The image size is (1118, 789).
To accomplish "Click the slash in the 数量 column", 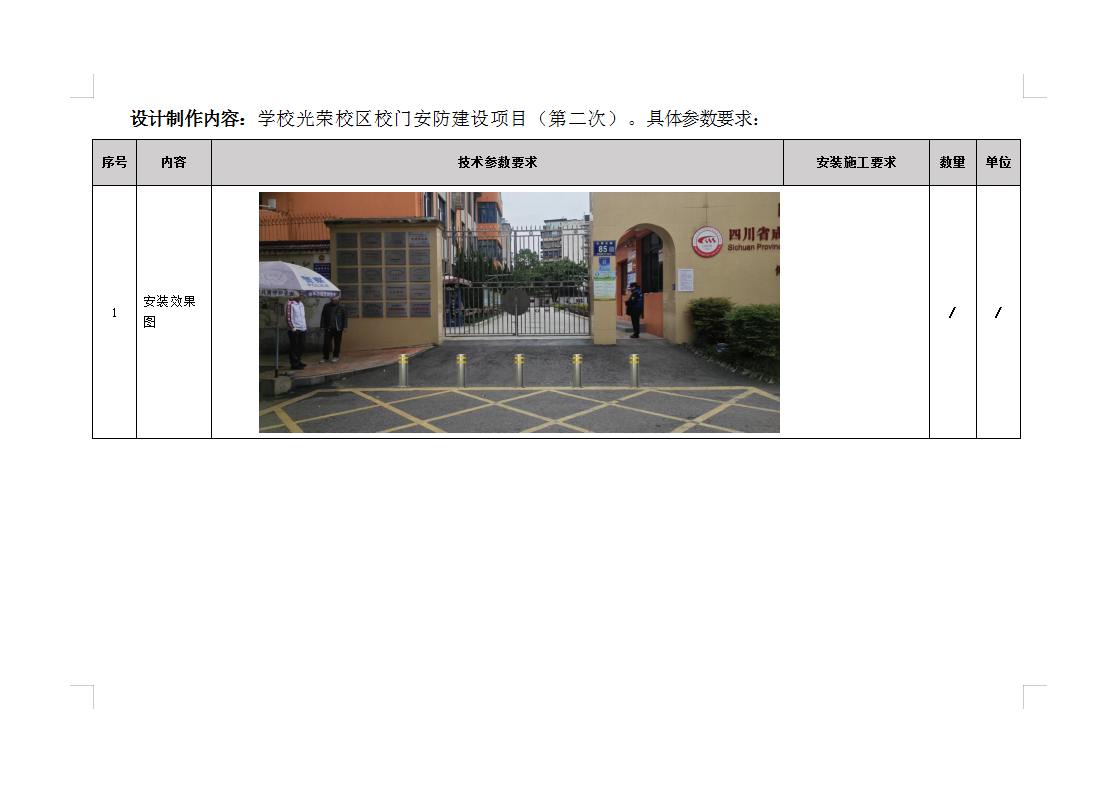I will [952, 312].
